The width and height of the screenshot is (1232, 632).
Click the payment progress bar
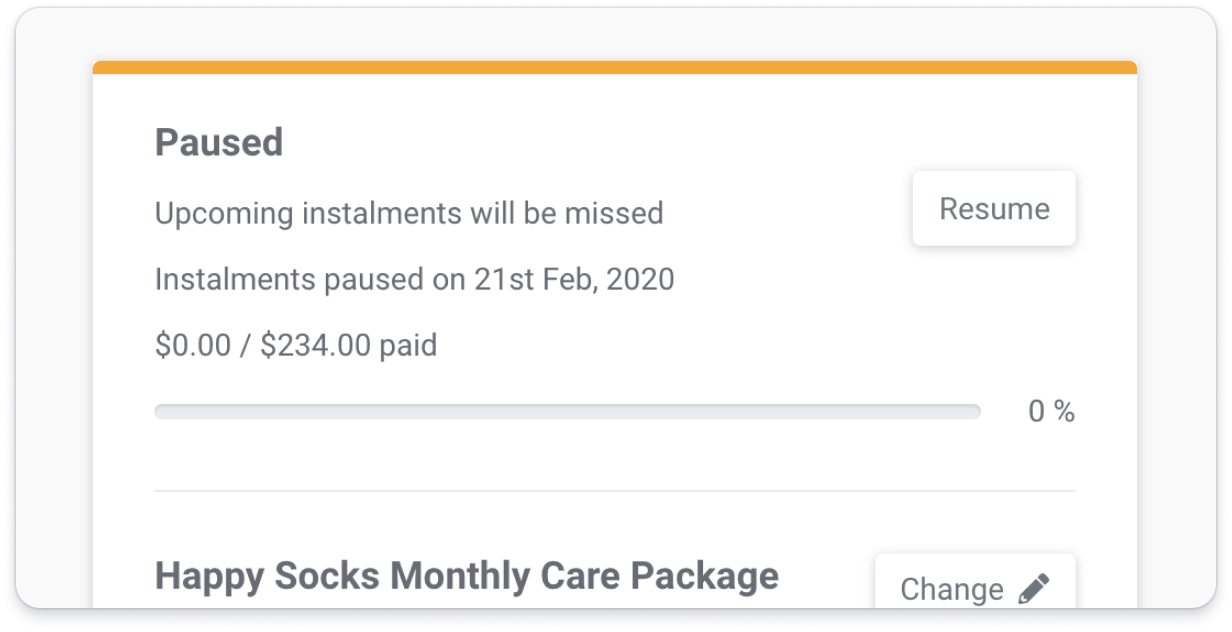pyautogui.click(x=567, y=412)
